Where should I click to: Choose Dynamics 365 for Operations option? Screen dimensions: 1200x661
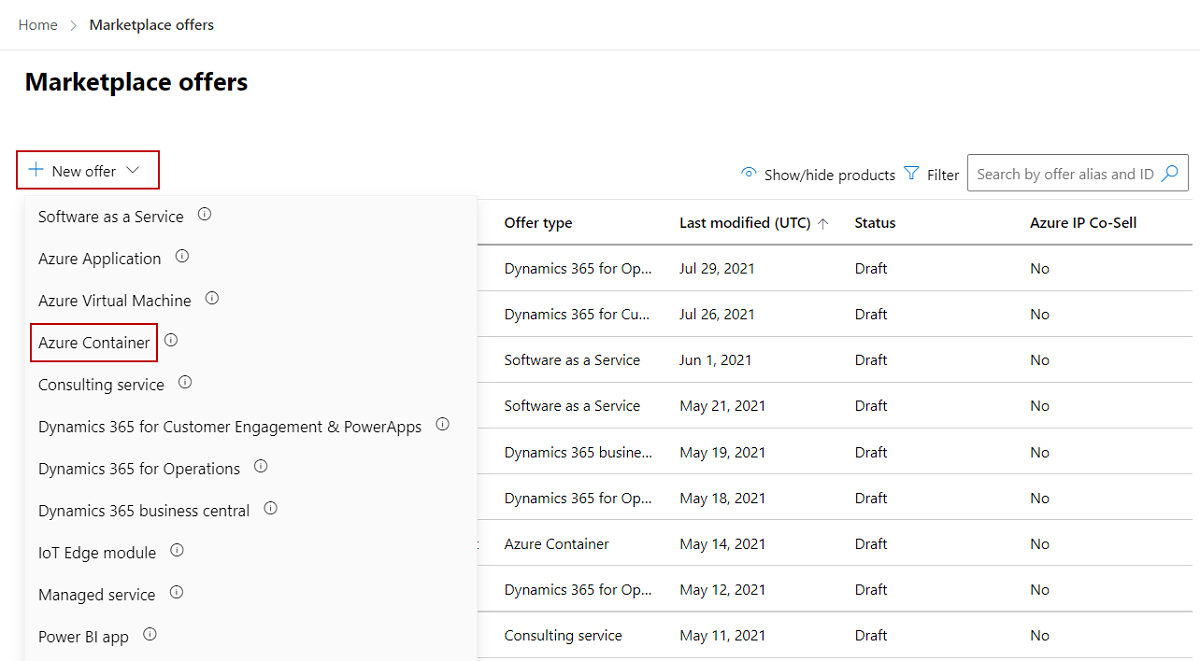[x=139, y=469]
